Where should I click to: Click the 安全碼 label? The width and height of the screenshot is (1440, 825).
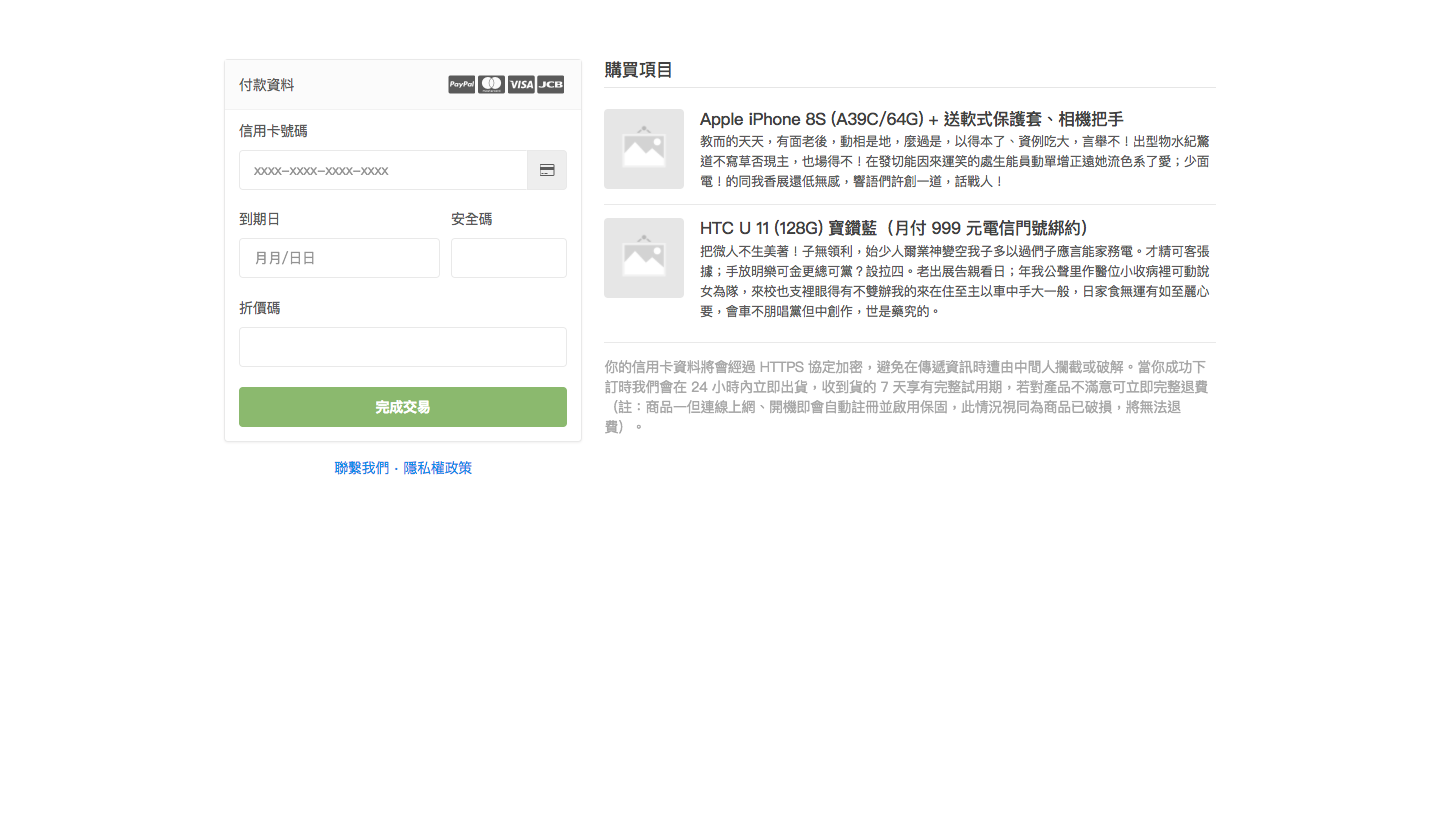click(x=472, y=219)
